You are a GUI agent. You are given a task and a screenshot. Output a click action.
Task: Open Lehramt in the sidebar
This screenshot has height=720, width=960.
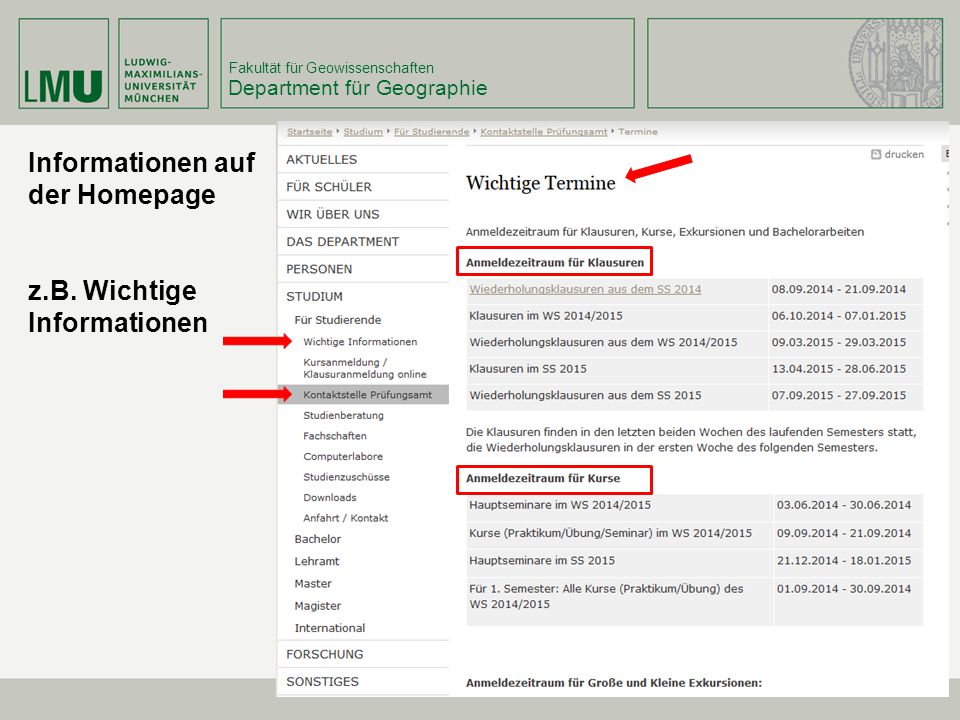point(317,561)
